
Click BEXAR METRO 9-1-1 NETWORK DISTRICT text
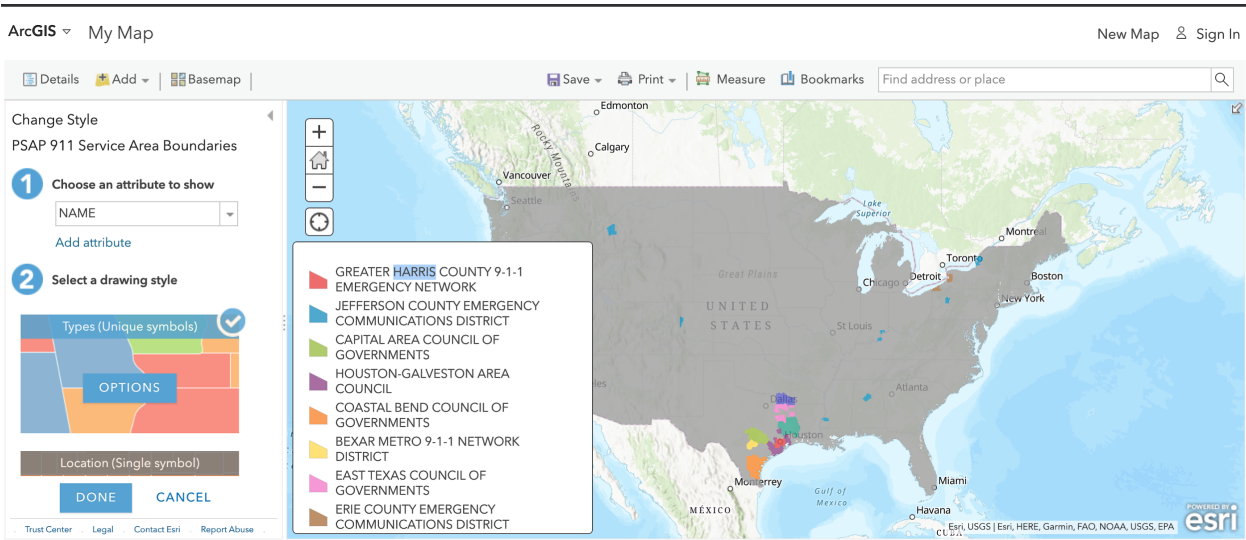[x=427, y=449]
